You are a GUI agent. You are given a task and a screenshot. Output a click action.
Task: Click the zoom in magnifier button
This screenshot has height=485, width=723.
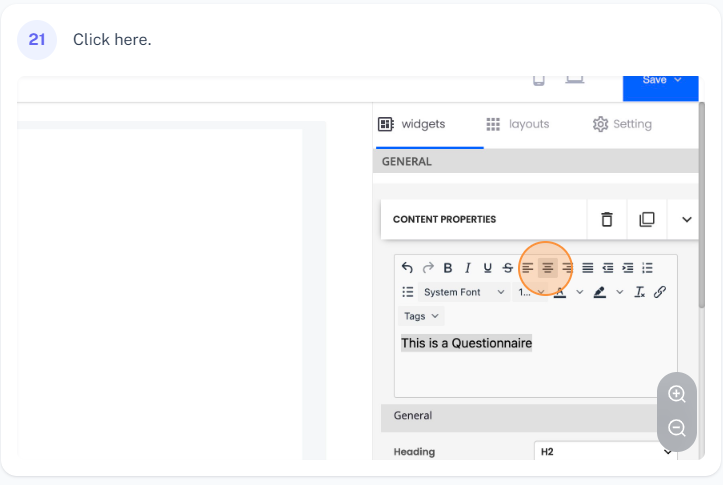pos(677,394)
